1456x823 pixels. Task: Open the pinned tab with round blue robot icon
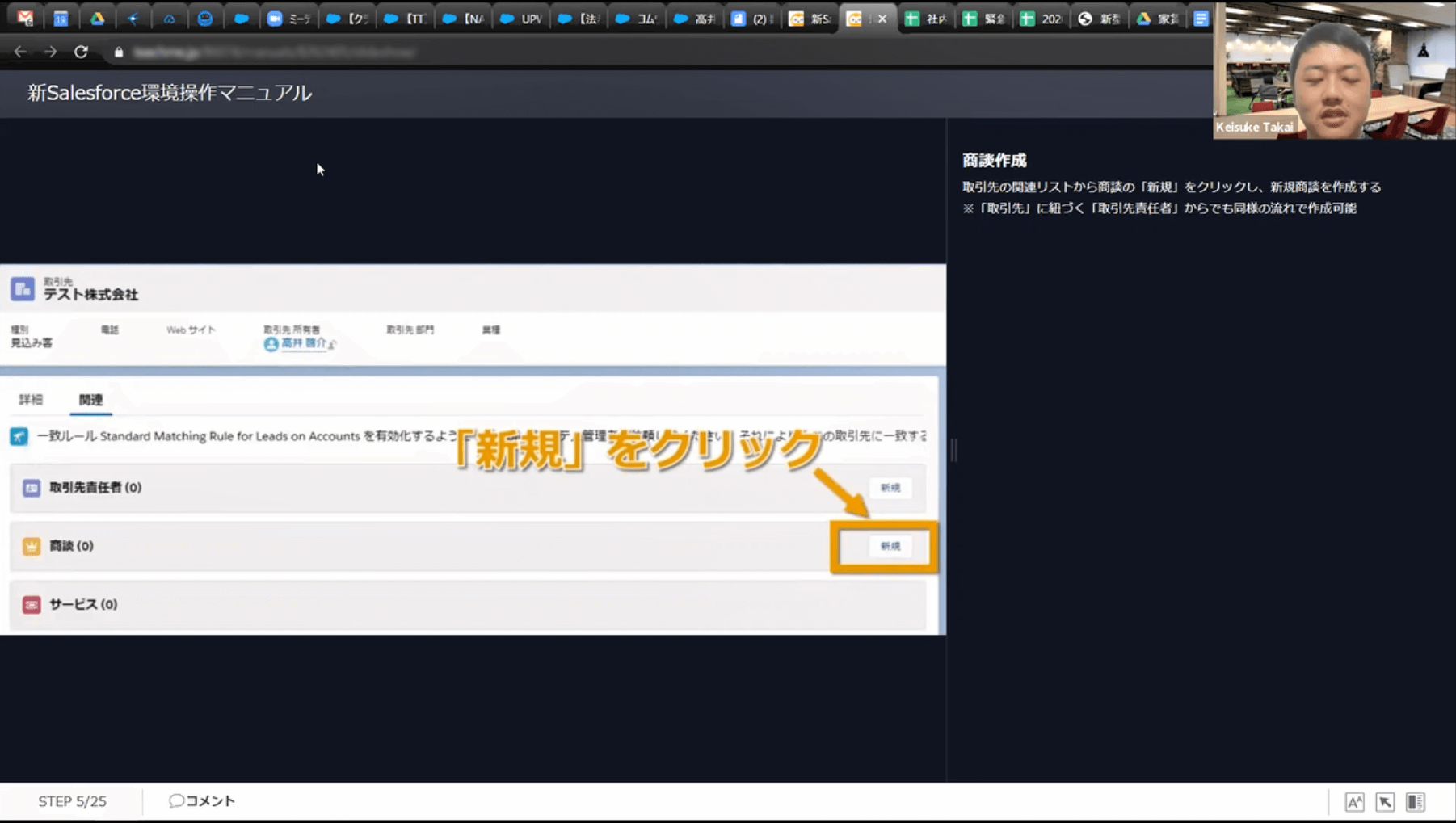point(205,18)
